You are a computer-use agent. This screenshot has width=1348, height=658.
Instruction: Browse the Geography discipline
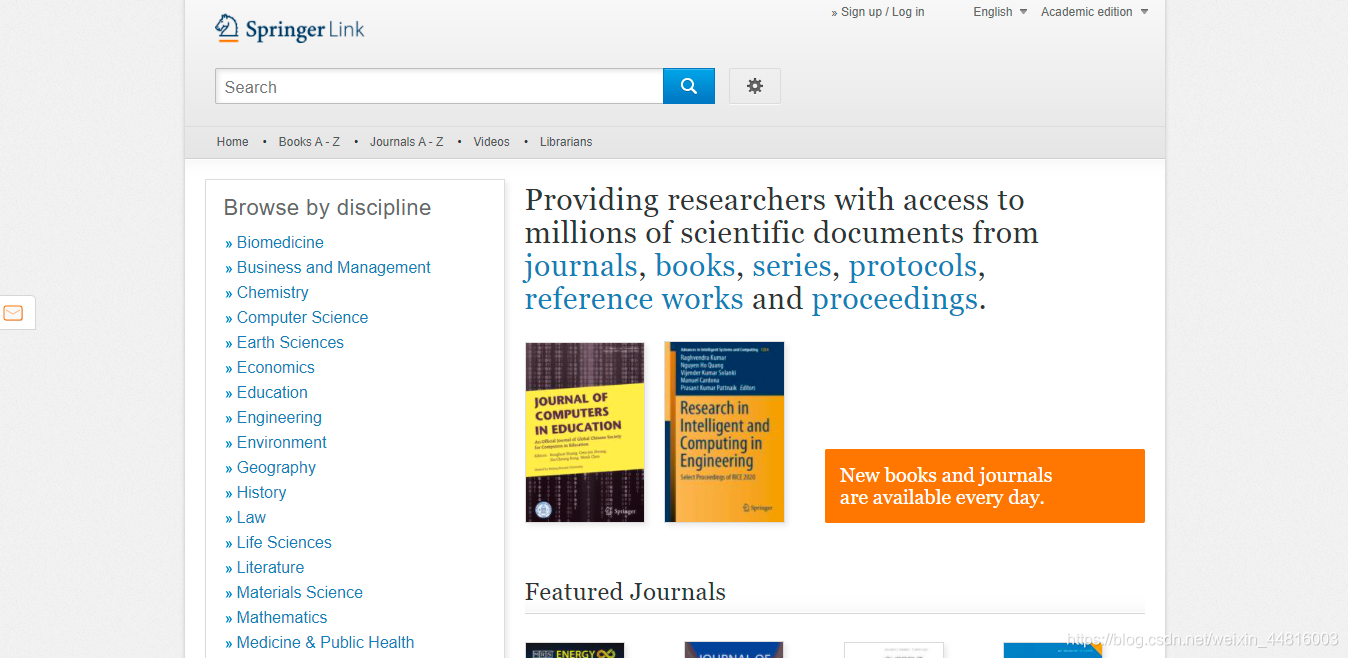(x=276, y=467)
